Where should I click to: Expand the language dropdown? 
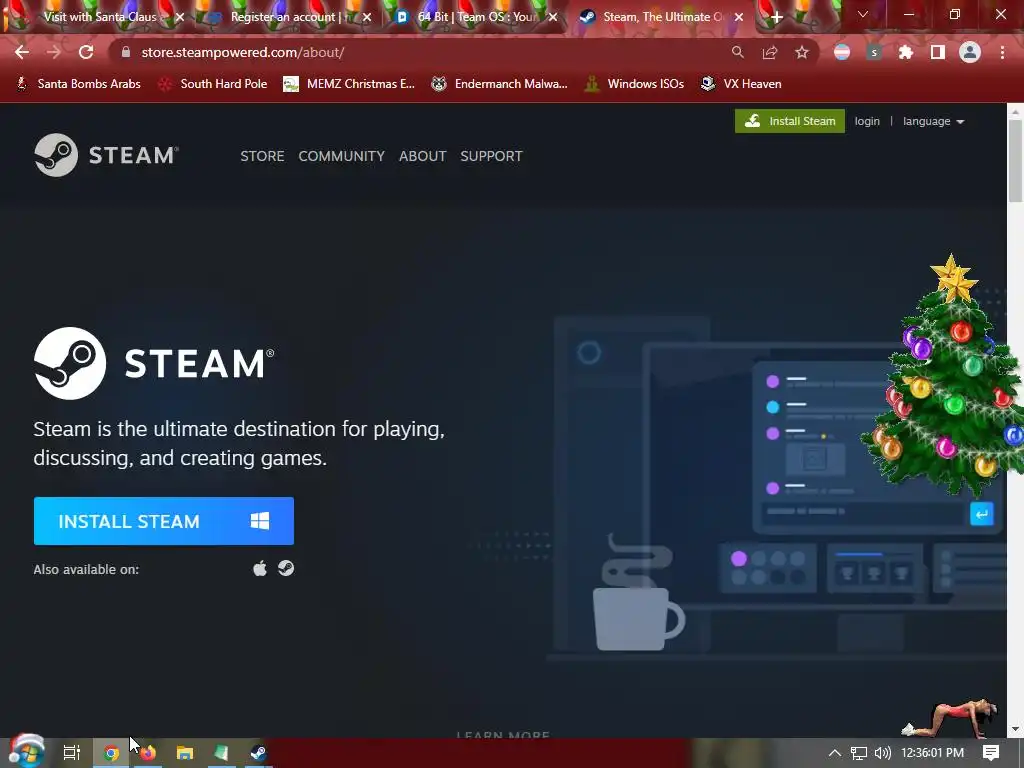tap(933, 121)
